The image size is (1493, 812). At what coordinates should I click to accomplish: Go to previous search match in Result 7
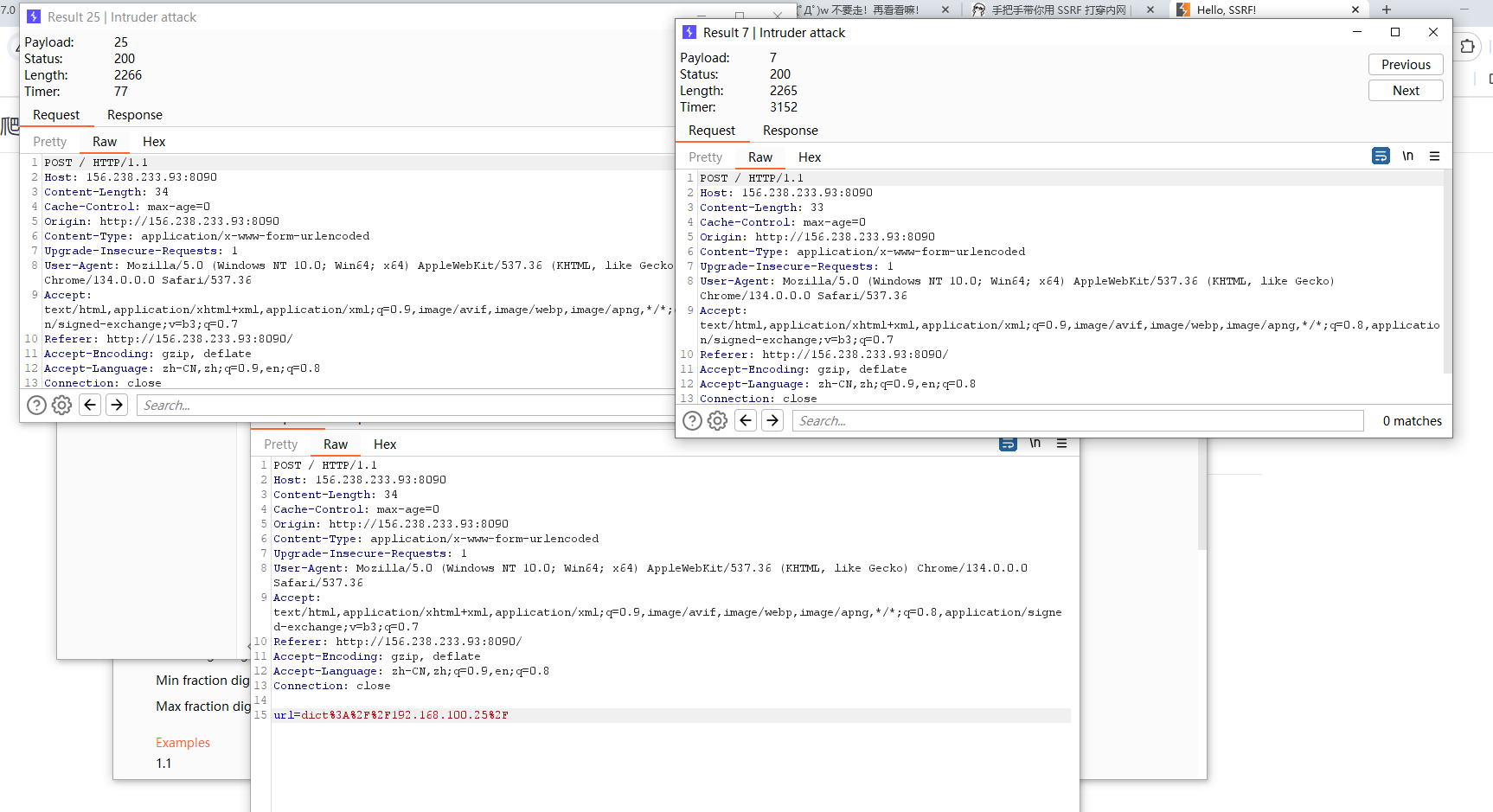point(746,420)
